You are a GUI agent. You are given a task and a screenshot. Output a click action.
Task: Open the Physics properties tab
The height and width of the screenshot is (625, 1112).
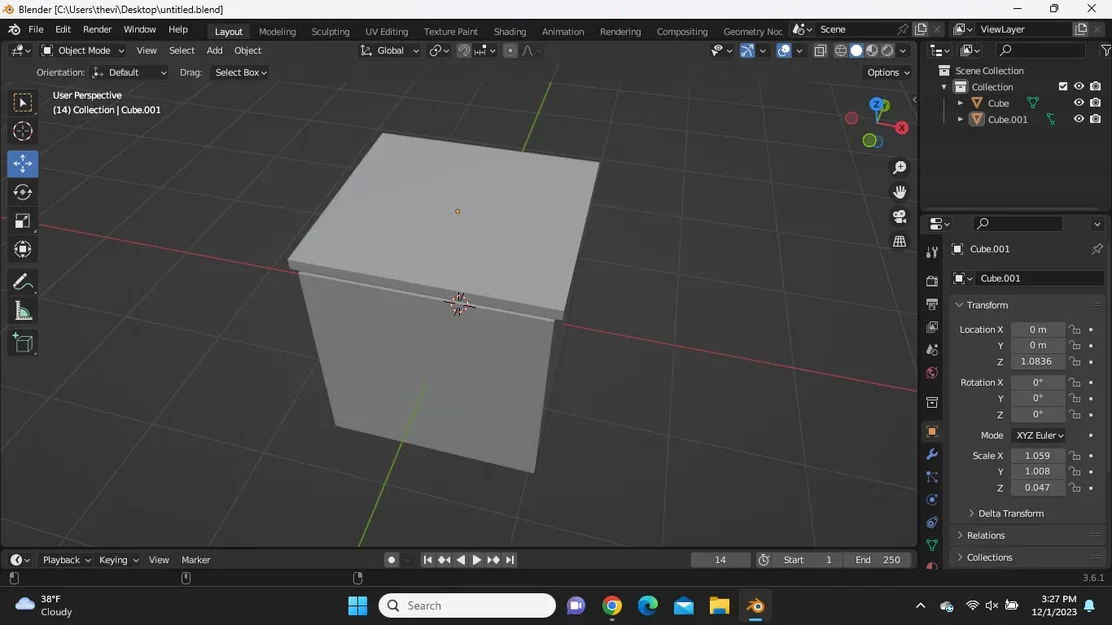click(932, 499)
